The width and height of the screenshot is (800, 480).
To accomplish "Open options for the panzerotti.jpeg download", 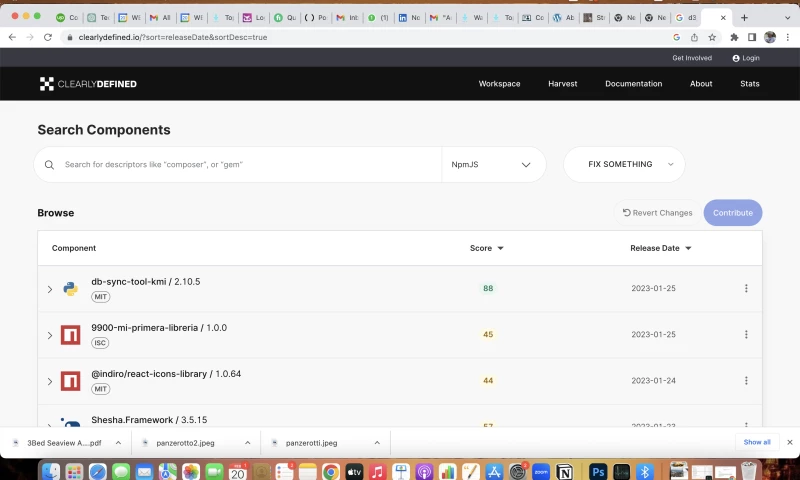I will tap(377, 443).
